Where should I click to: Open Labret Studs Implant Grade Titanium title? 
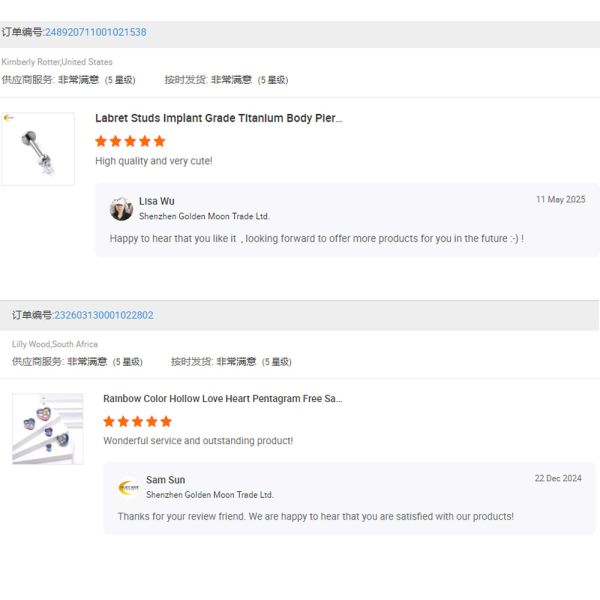click(218, 118)
